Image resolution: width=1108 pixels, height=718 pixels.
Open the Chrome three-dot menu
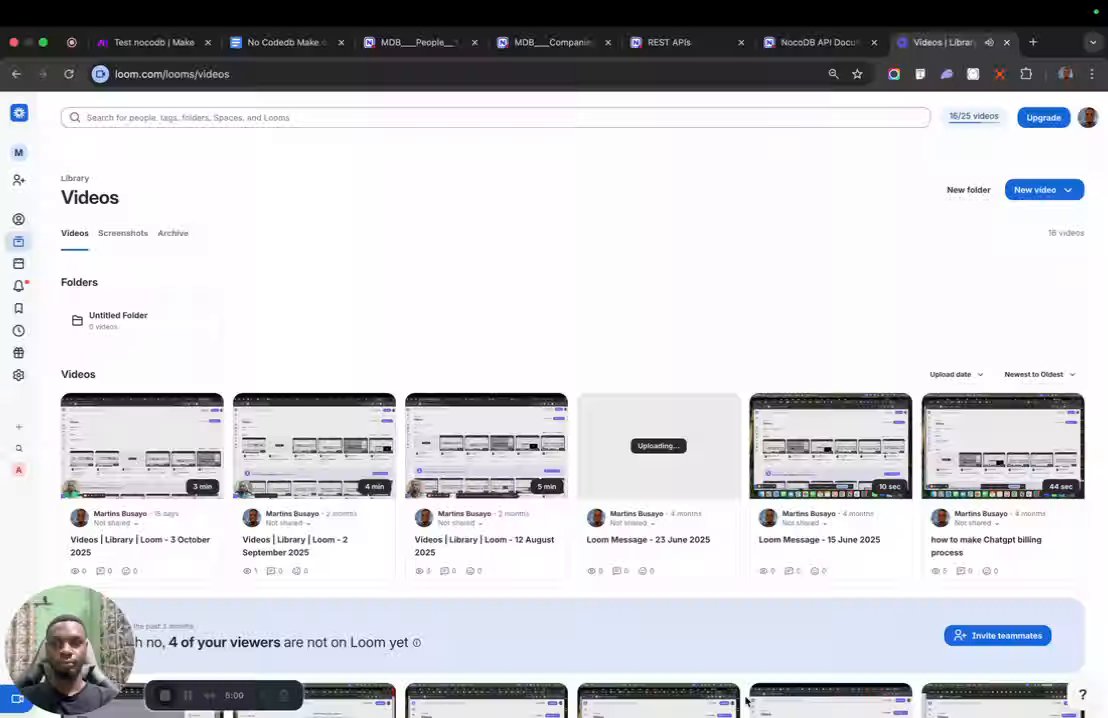pos(1092,74)
